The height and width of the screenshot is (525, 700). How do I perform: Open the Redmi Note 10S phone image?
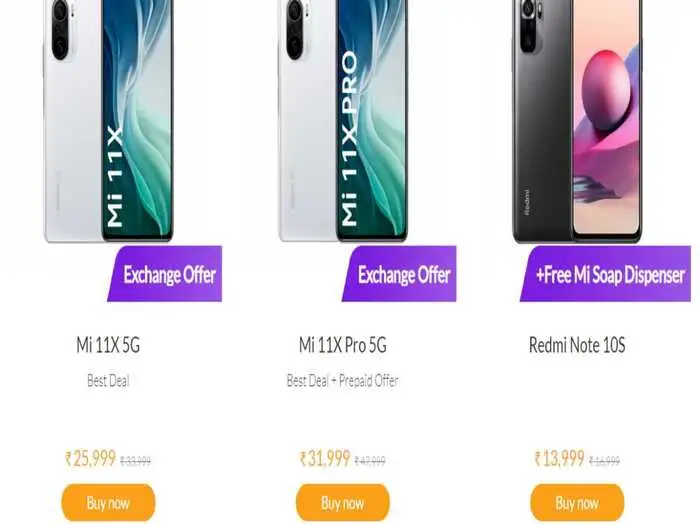pos(577,121)
